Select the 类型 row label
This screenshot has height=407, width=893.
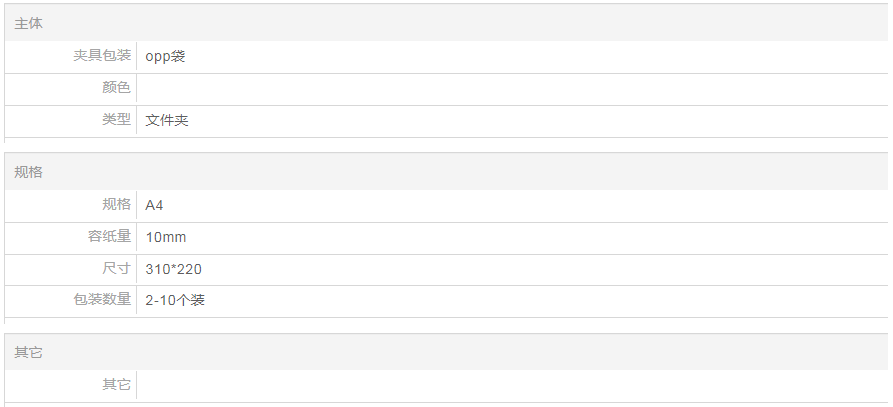pyautogui.click(x=117, y=120)
